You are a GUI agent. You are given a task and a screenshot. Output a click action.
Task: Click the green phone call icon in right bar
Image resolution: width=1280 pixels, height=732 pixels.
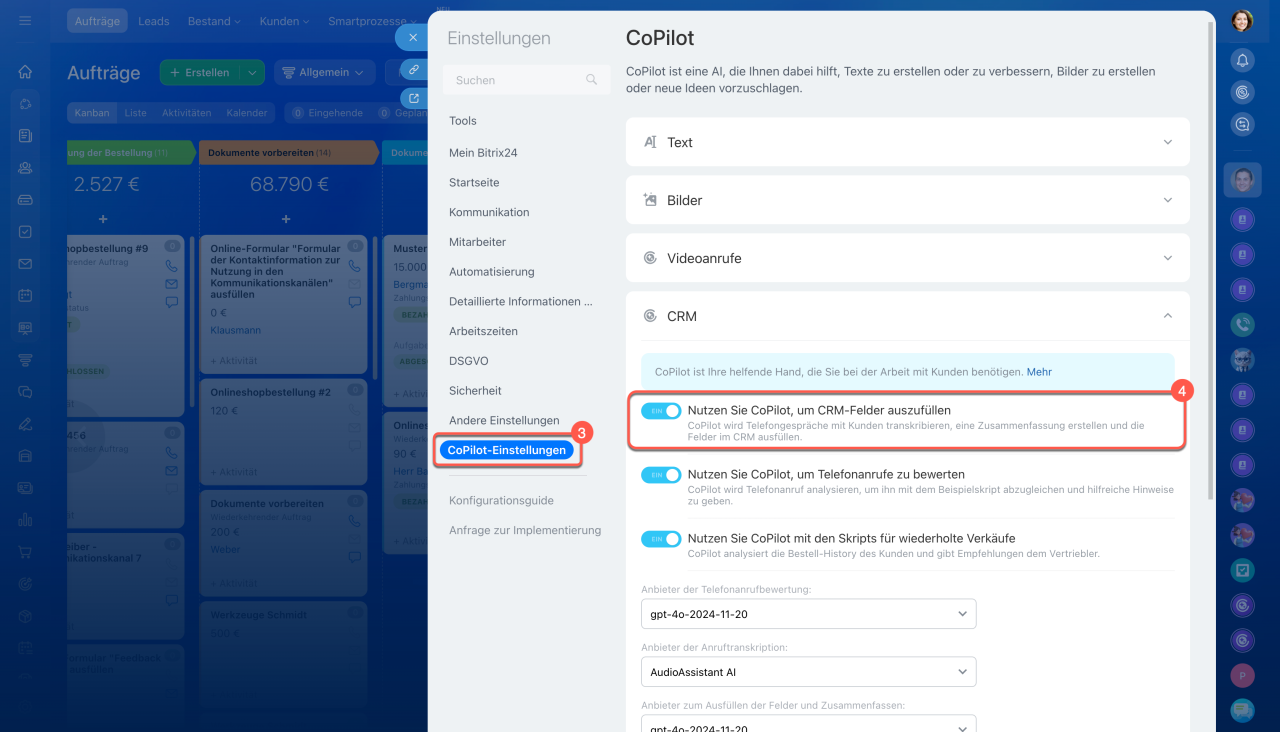coord(1242,324)
